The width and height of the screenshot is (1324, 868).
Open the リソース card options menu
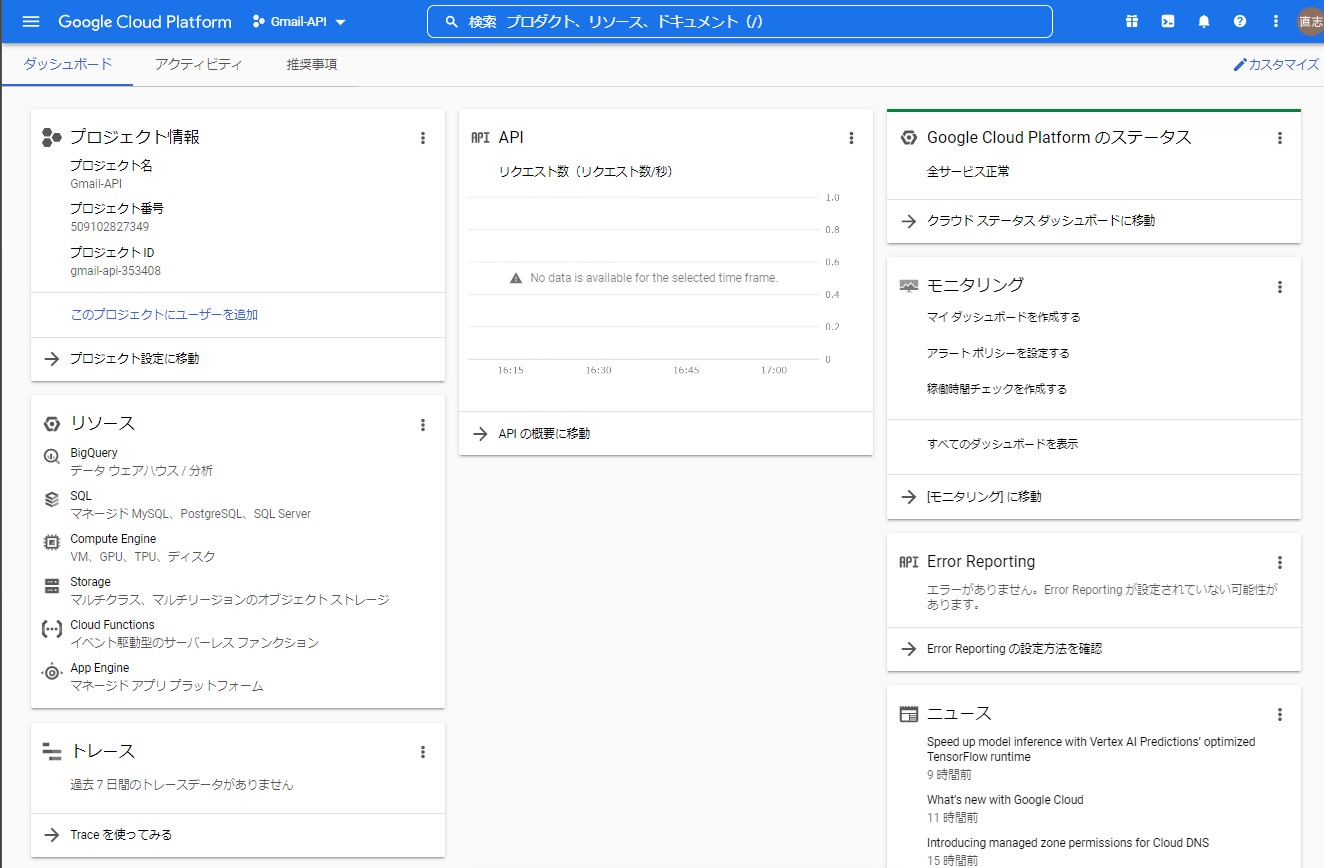423,425
